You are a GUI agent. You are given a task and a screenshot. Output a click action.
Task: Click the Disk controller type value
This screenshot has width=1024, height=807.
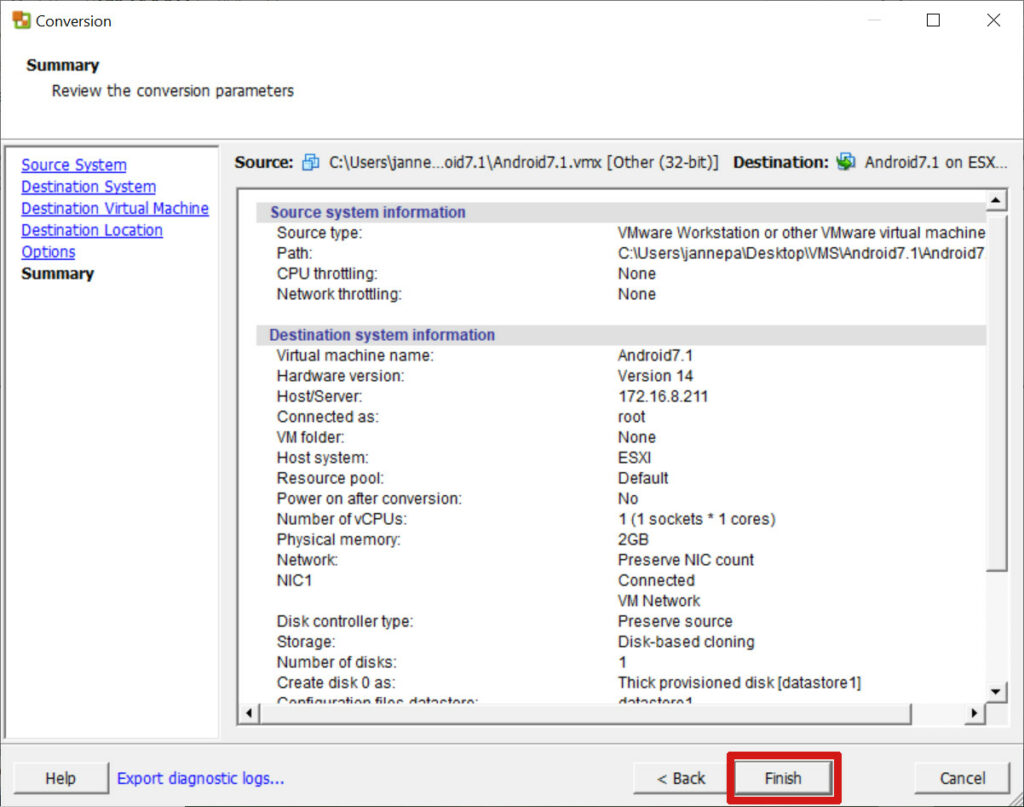click(675, 622)
